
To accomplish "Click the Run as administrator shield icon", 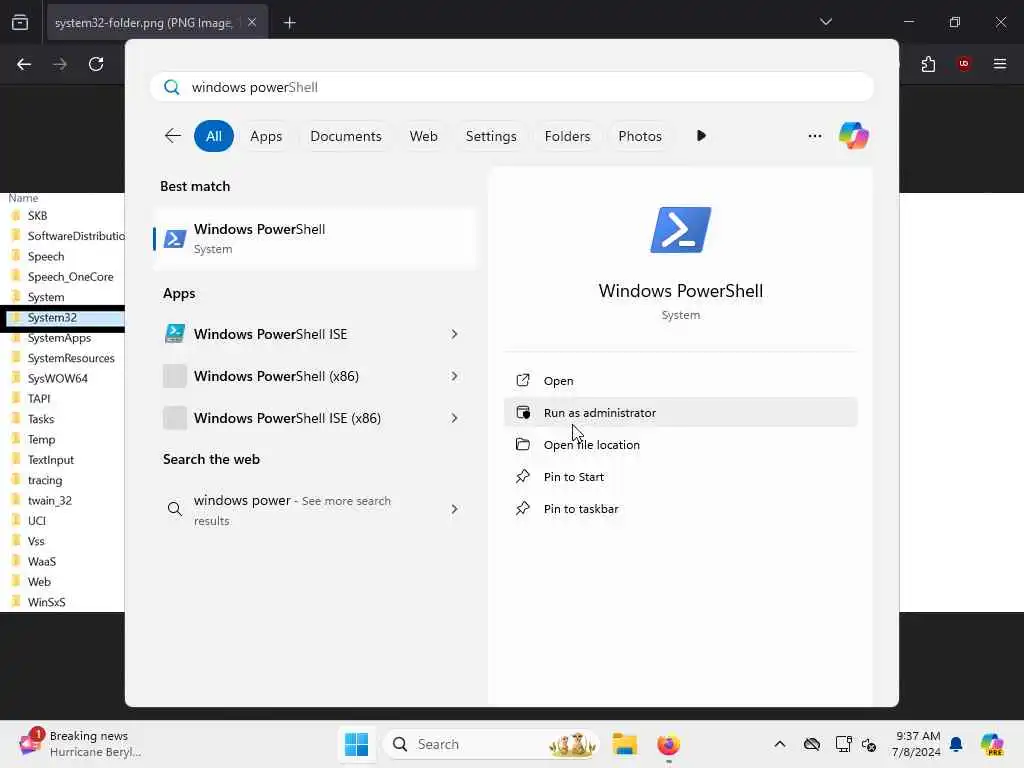I will pyautogui.click(x=523, y=413).
